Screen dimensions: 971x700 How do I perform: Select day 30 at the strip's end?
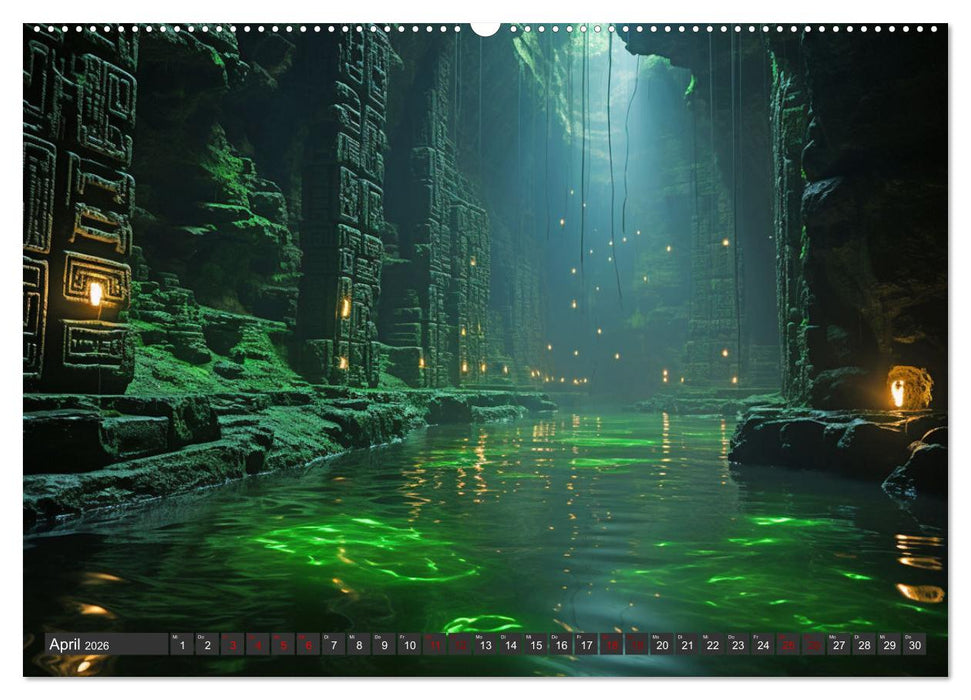click(914, 645)
